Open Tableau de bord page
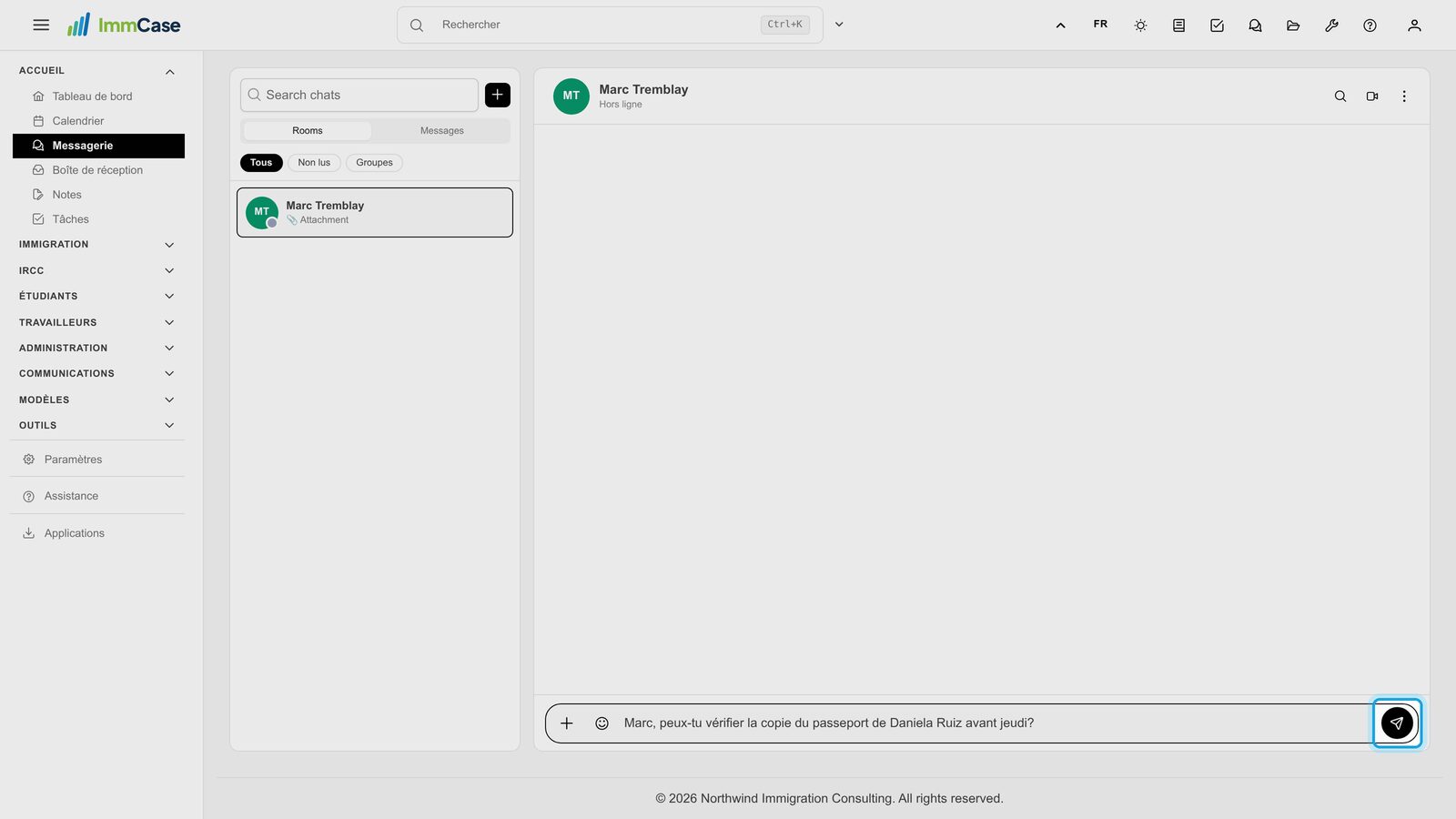Screen dimensions: 1456x819 point(98,96)
